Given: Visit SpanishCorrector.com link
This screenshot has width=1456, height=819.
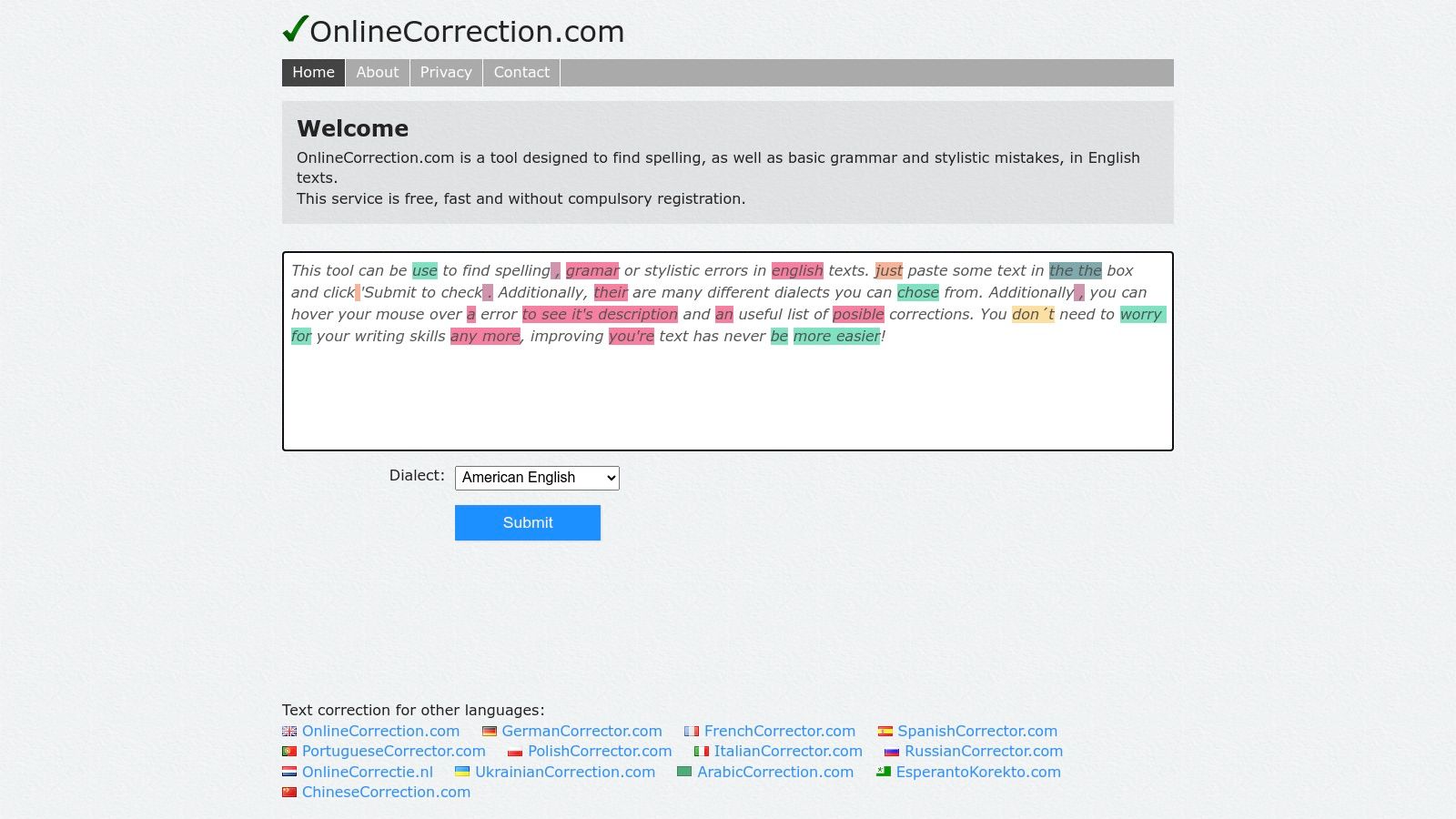Looking at the screenshot, I should click(977, 732).
